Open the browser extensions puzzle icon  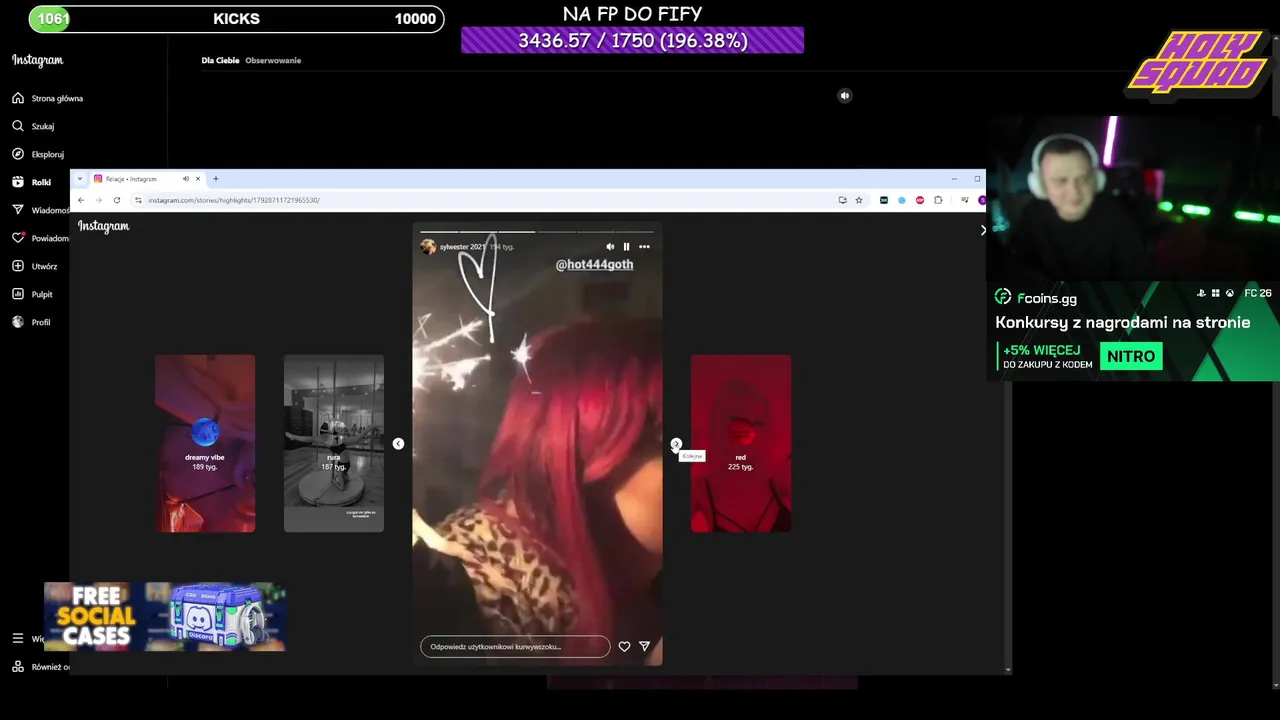pyautogui.click(x=938, y=200)
